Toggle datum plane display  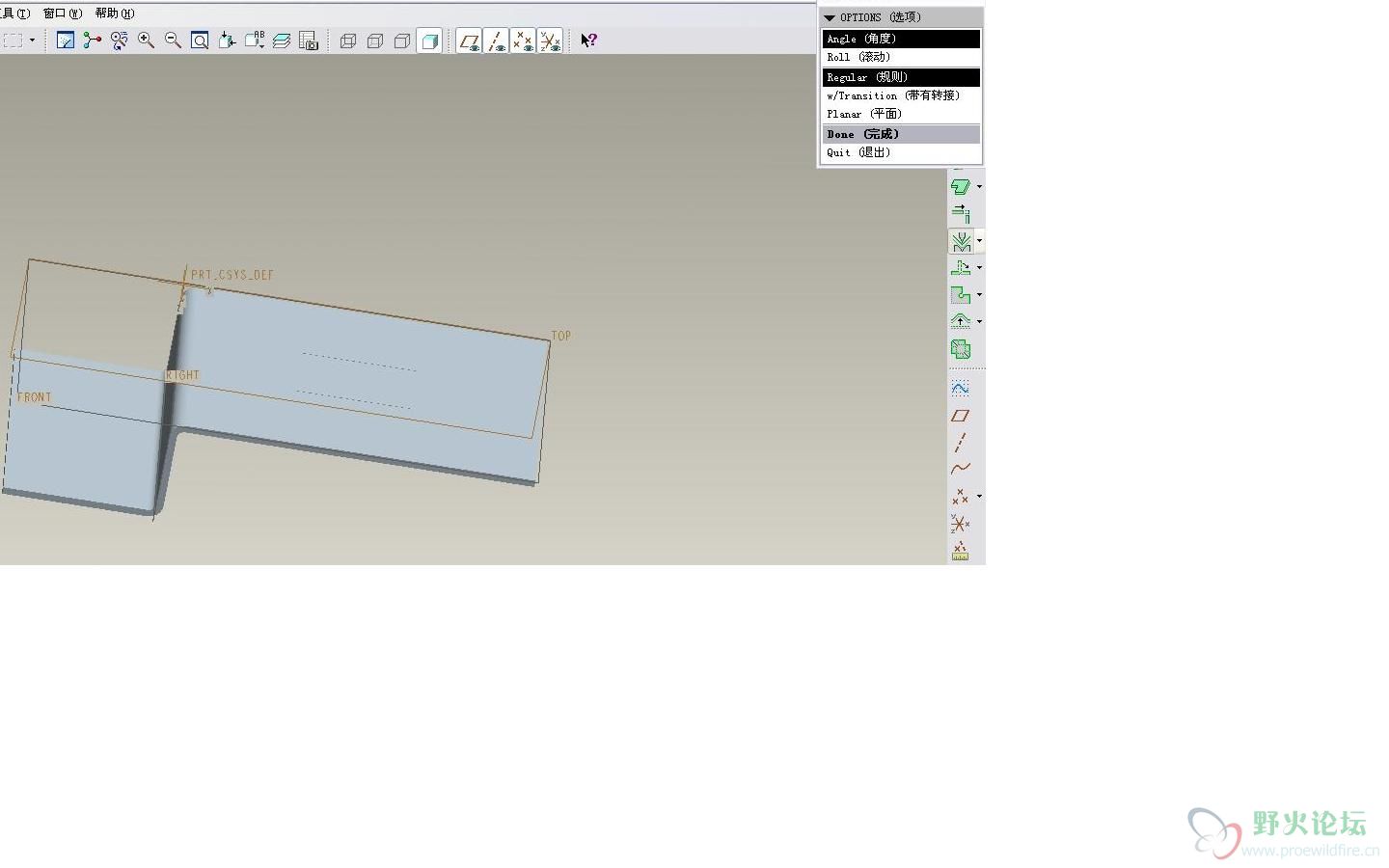469,41
